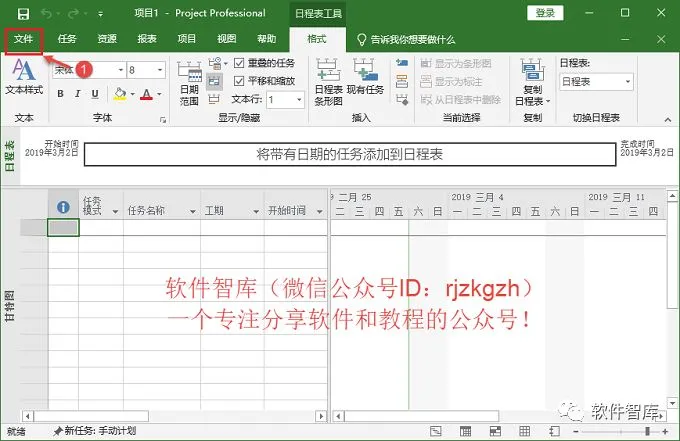Click Gantt chart vertical scrollbar up arrow
680x441 pixels.
point(672,196)
